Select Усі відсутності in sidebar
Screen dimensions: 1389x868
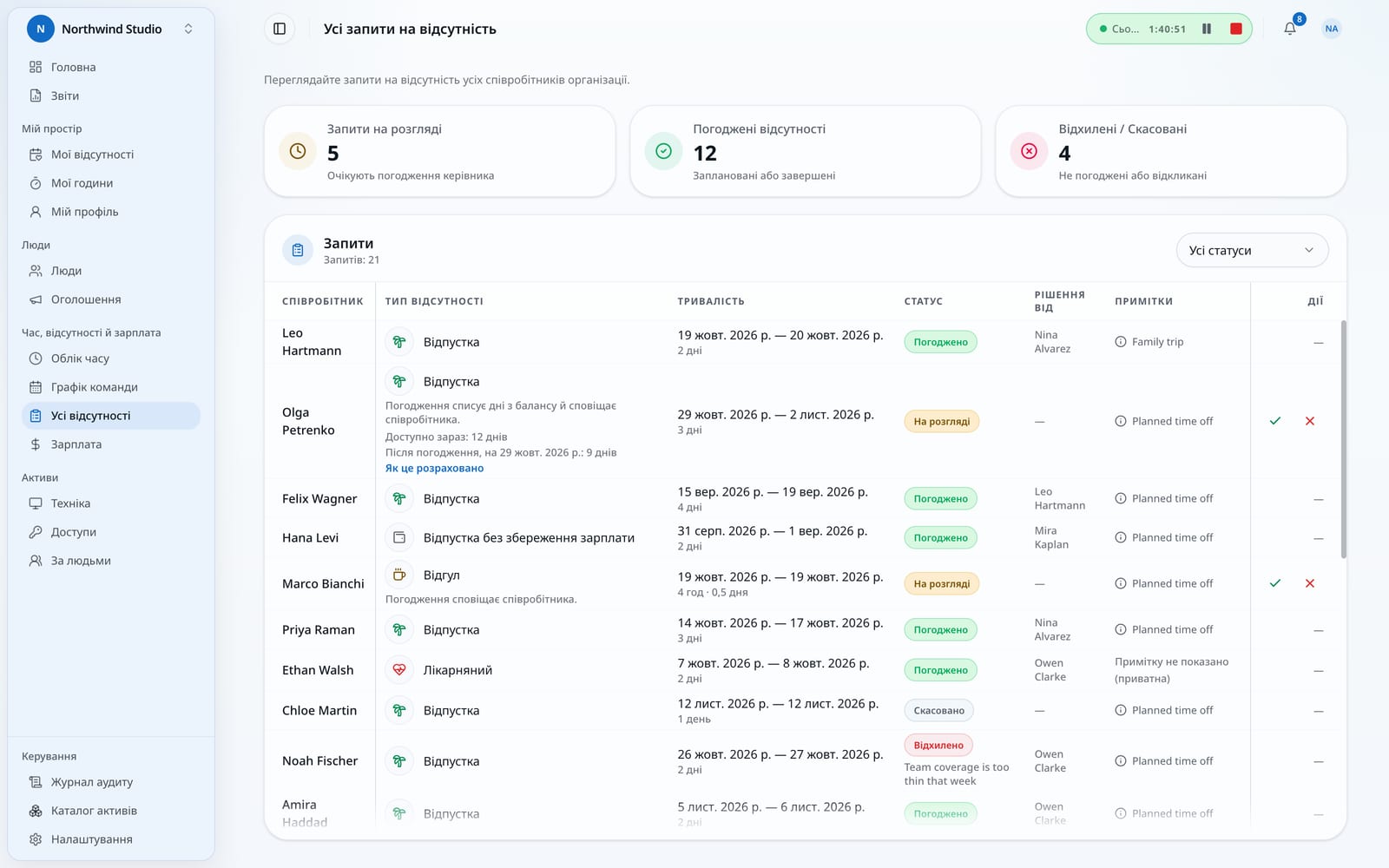point(111,416)
